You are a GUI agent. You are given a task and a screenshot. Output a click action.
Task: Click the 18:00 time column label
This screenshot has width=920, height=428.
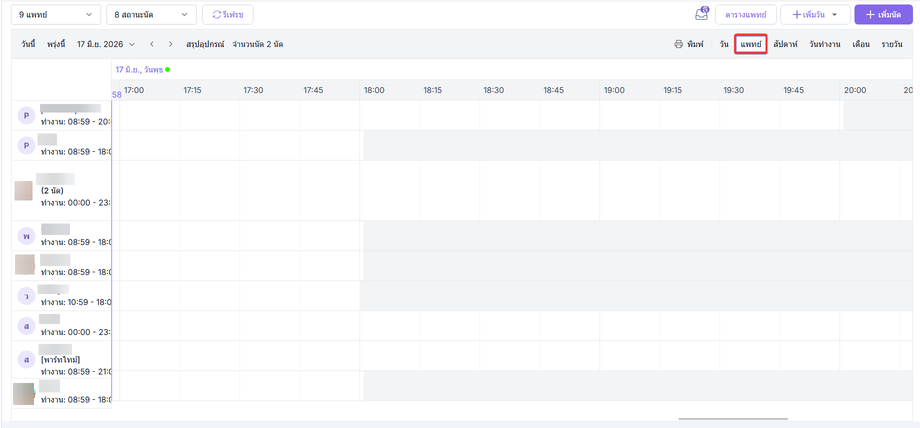374,90
